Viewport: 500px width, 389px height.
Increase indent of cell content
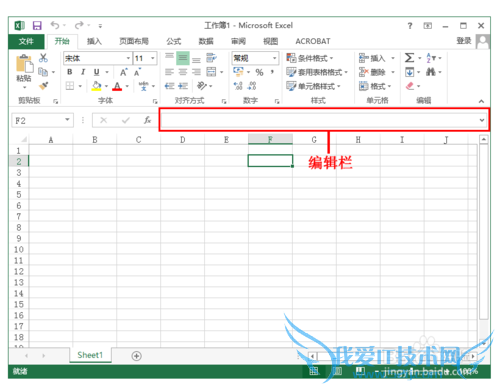coord(183,86)
